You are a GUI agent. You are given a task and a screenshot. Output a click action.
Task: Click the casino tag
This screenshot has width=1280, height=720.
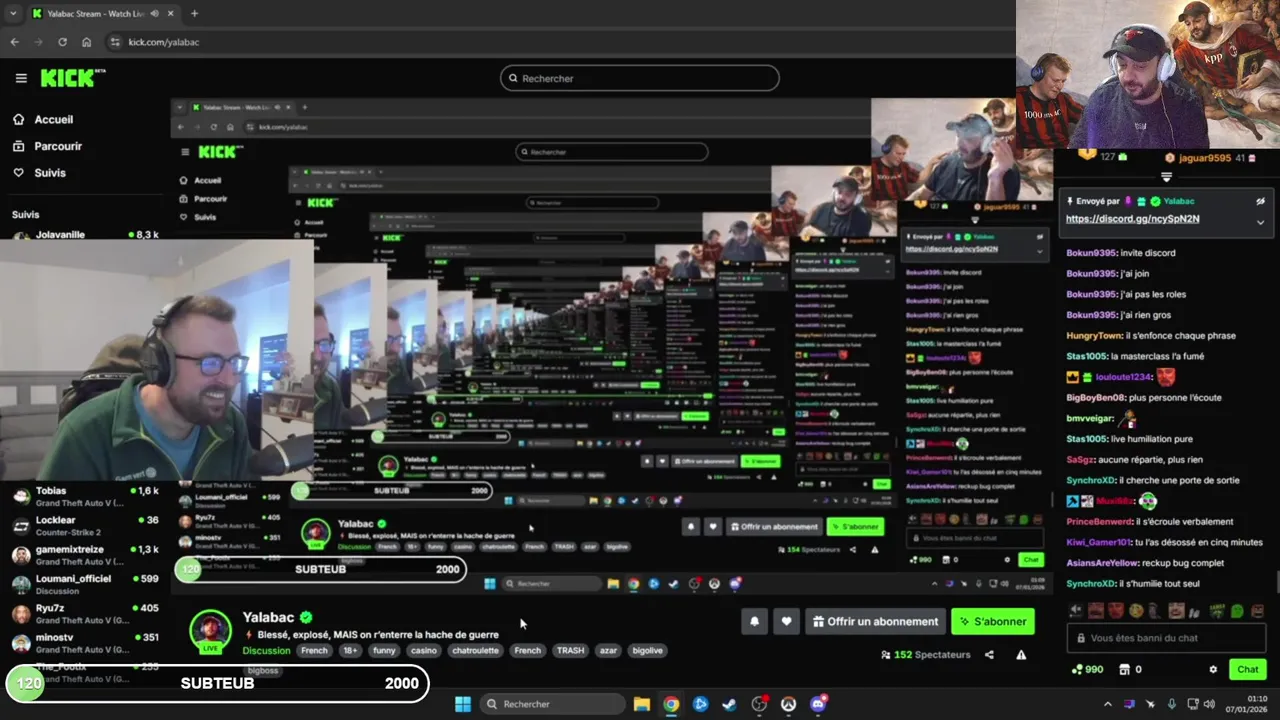[423, 650]
